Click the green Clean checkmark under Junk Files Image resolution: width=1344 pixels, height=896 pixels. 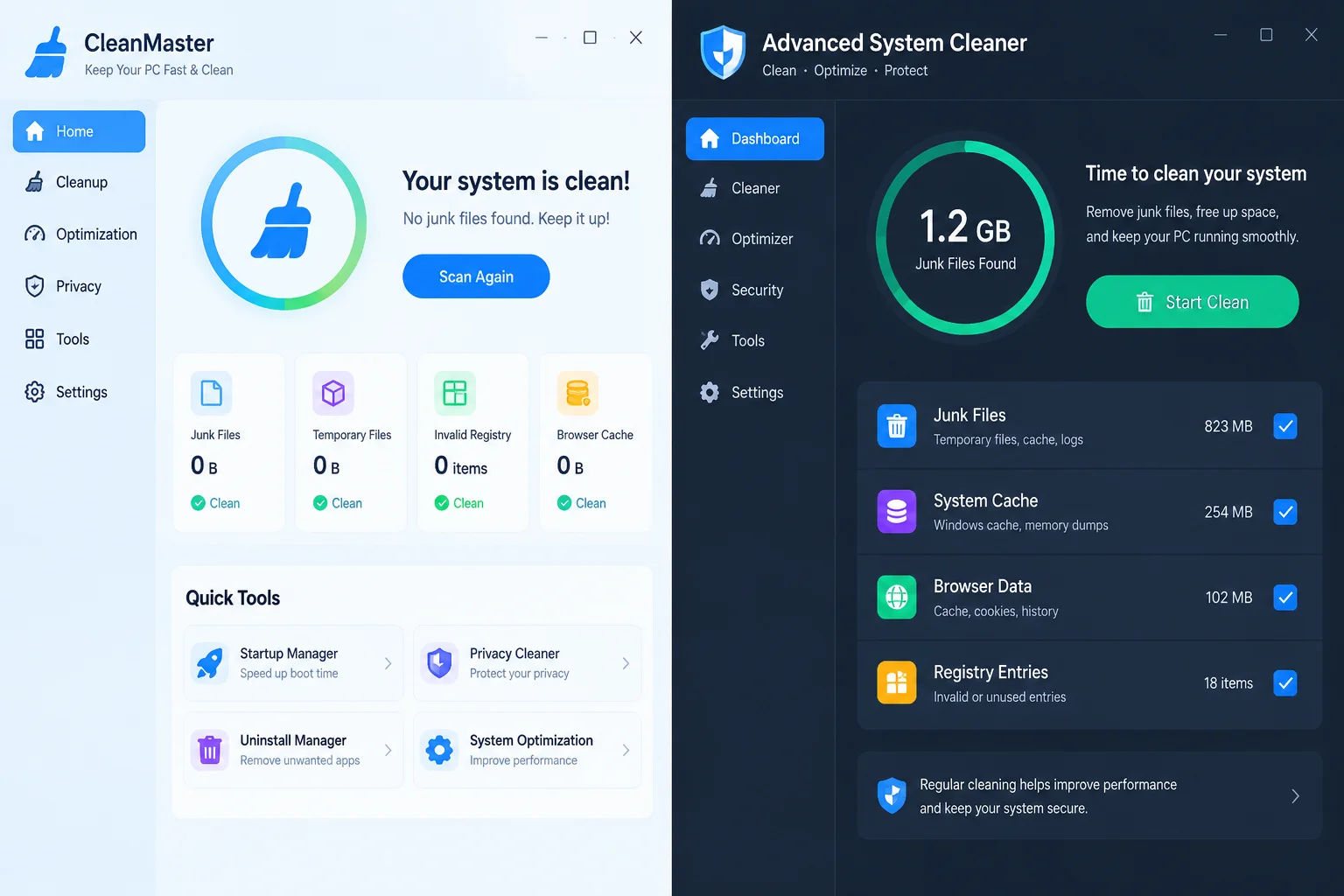(x=199, y=503)
